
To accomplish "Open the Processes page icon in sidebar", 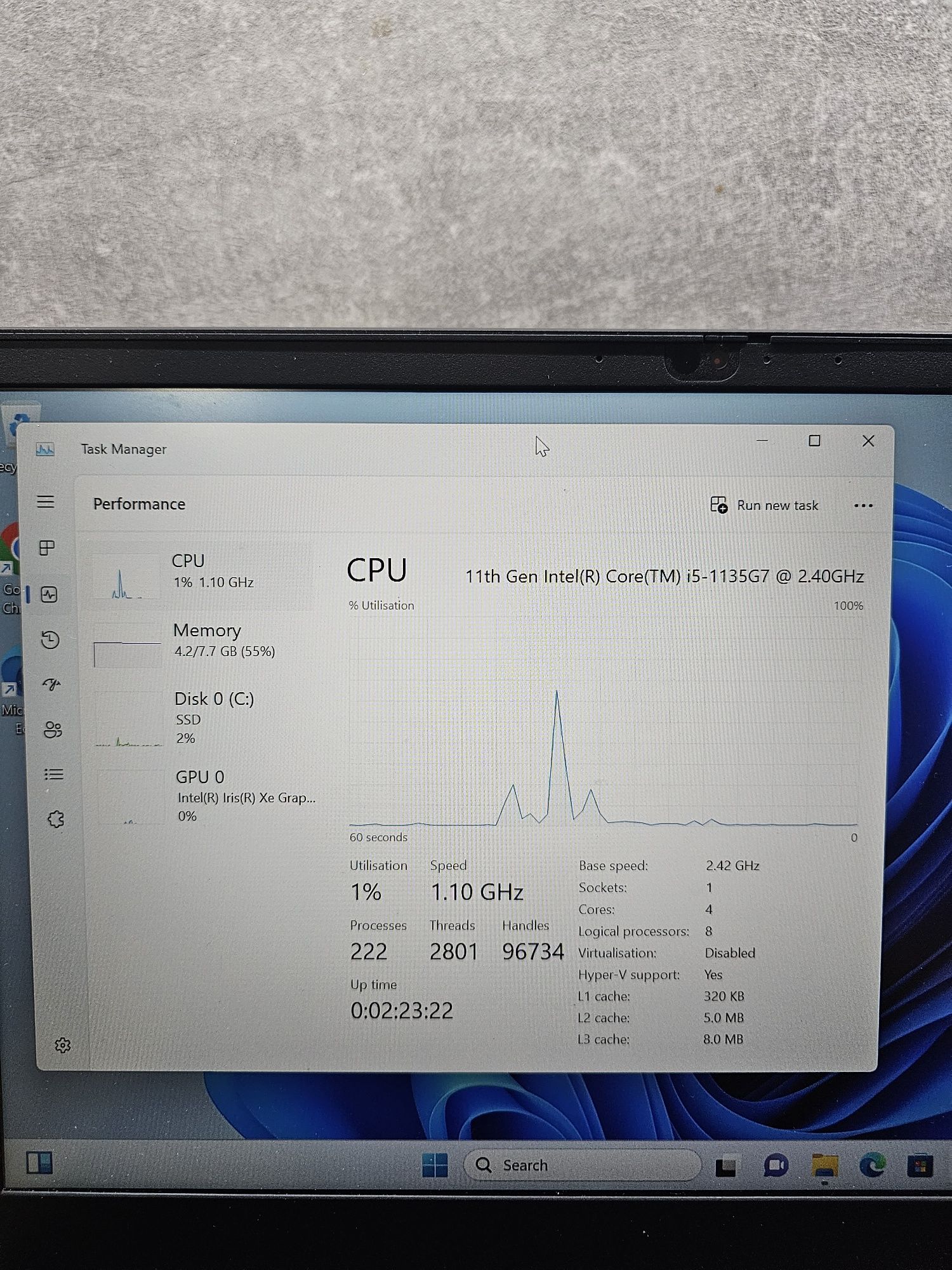I will point(48,548).
